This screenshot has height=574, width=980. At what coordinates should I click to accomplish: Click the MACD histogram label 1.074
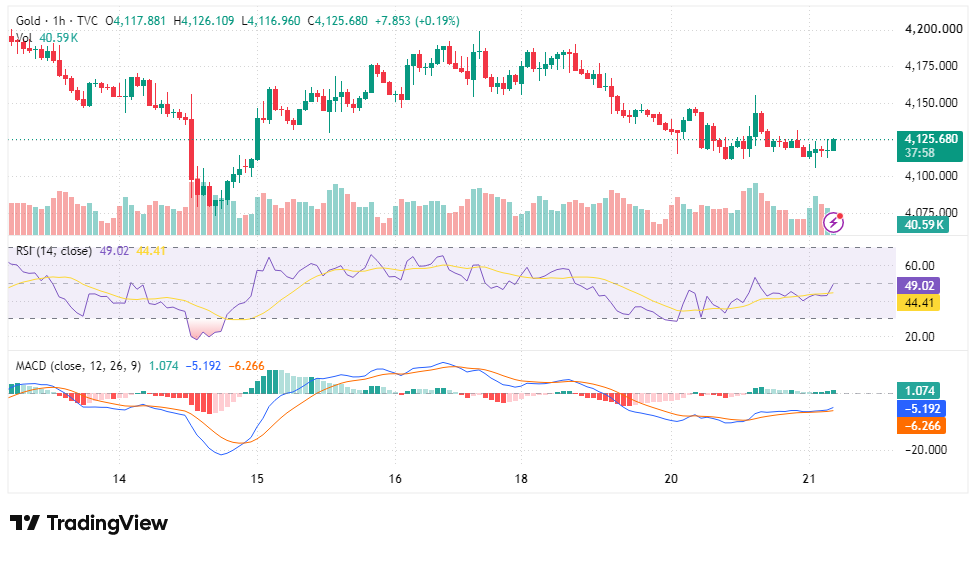919,391
